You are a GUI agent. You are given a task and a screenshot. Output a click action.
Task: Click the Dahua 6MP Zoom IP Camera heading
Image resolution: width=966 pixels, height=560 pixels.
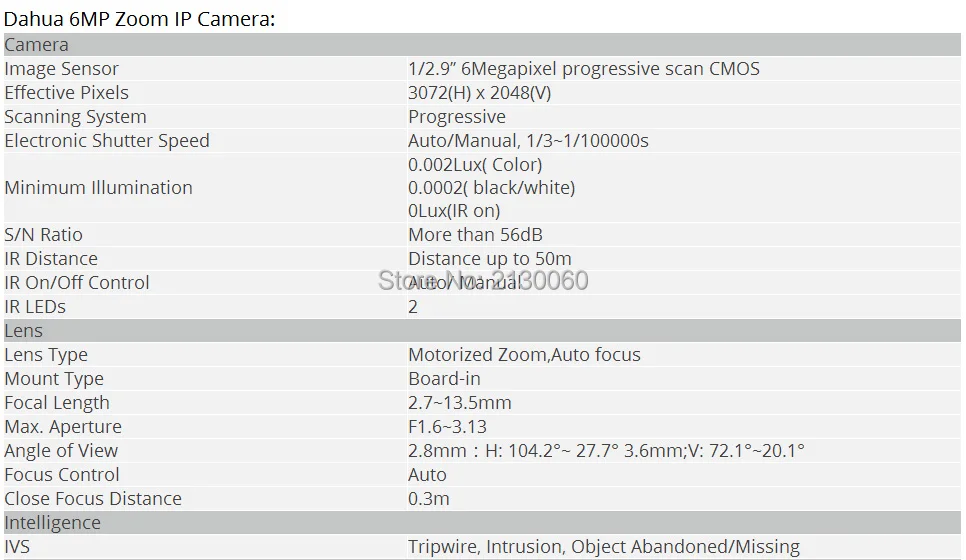point(139,19)
